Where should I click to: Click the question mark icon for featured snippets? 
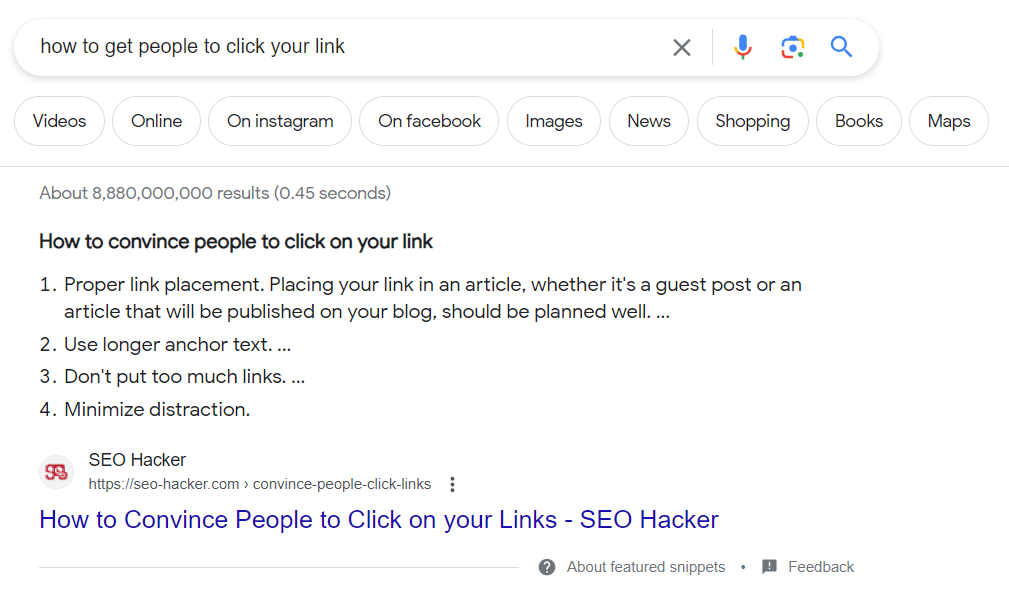pos(547,567)
